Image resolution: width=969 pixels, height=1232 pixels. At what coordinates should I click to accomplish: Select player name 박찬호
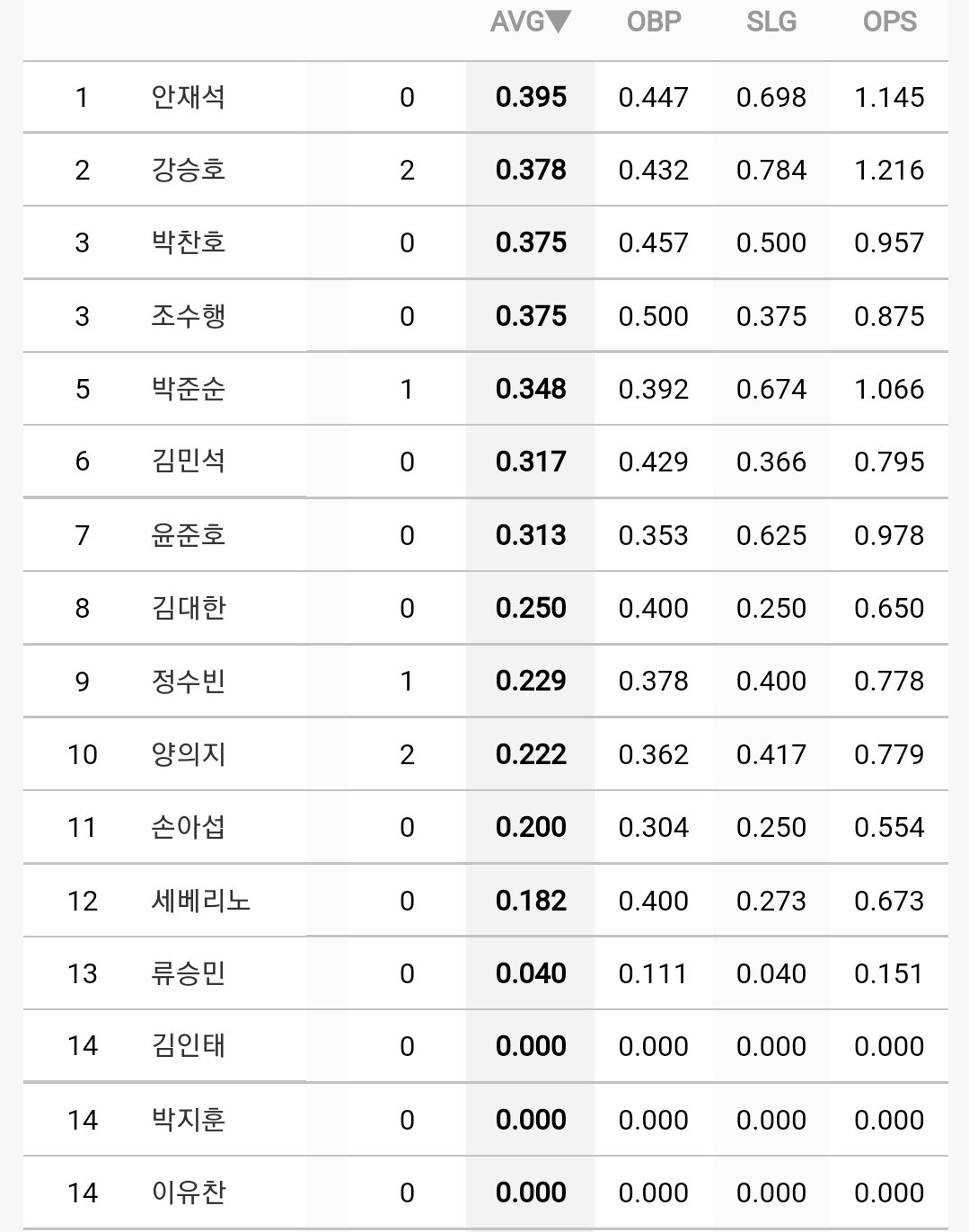pyautogui.click(x=188, y=242)
